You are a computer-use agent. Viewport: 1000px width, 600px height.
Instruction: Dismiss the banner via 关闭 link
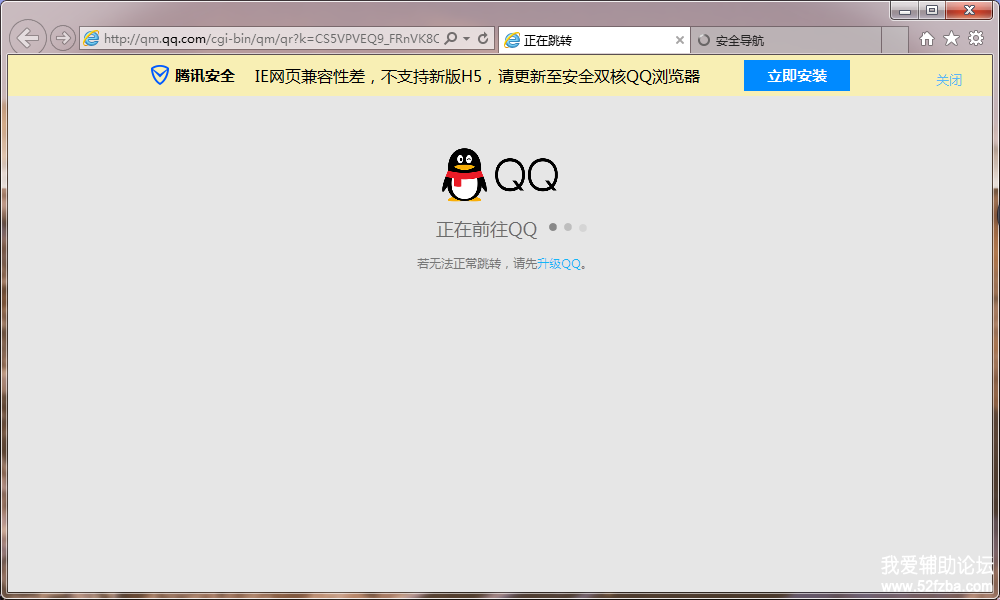point(948,80)
